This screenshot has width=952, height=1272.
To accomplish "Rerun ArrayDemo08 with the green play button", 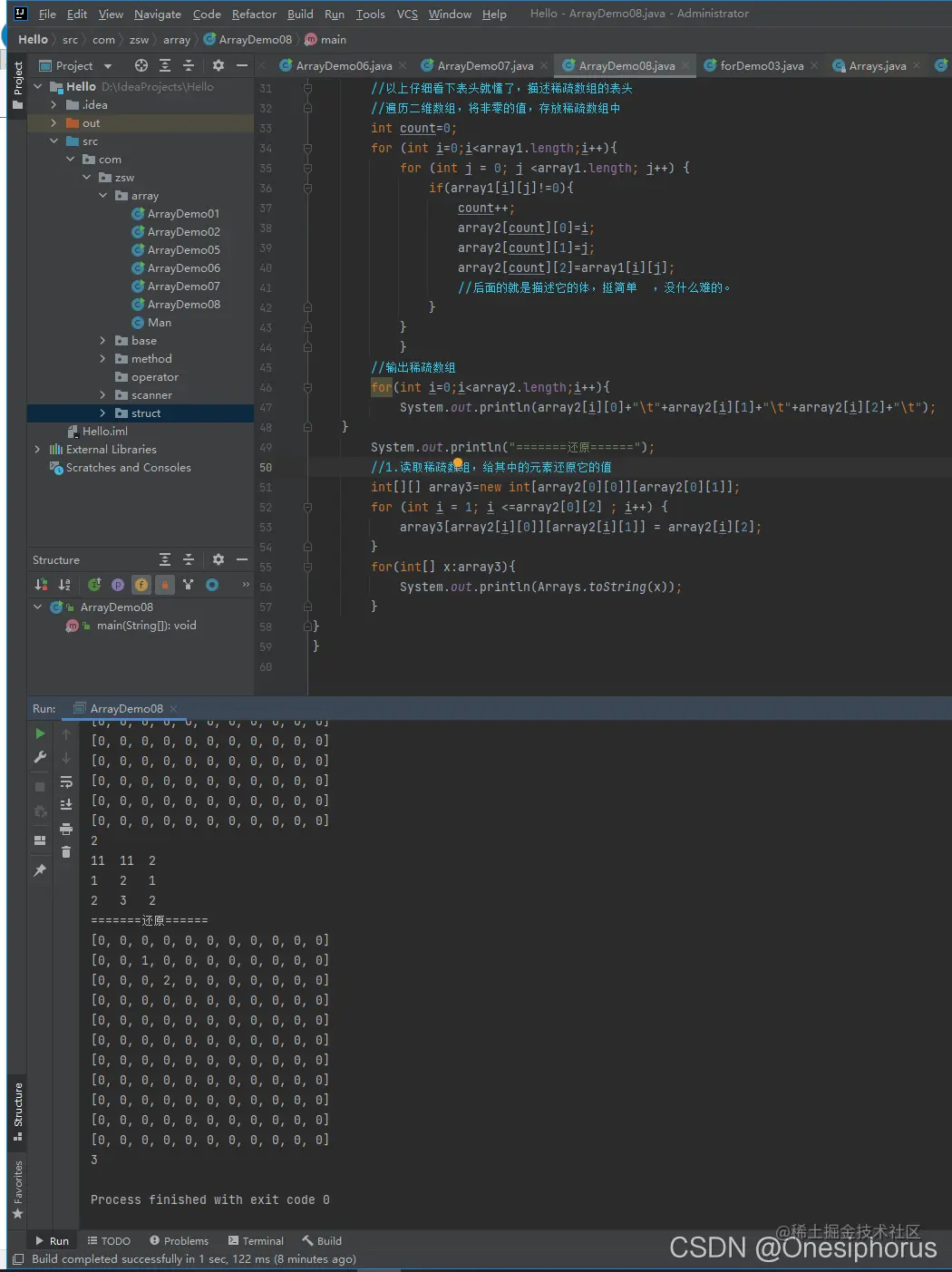I will pos(40,733).
